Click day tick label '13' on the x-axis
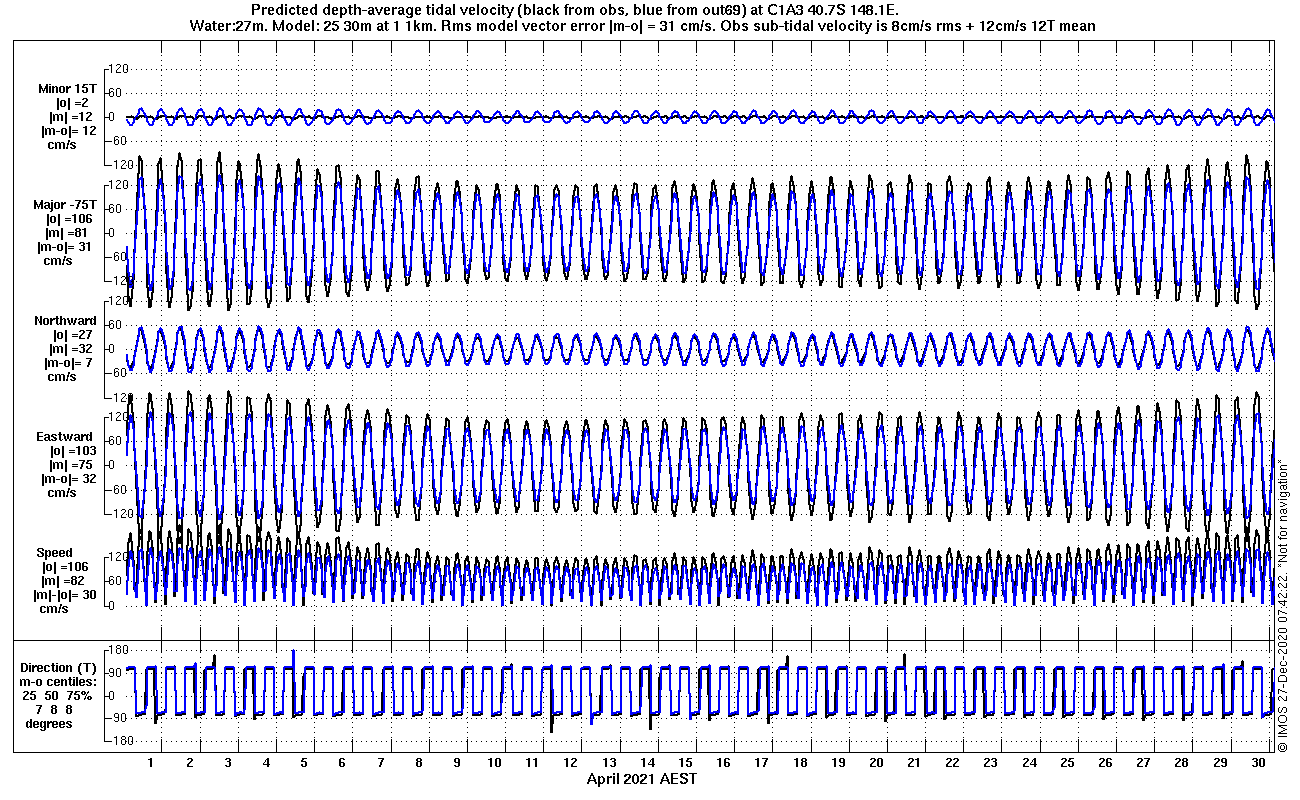 tap(610, 763)
